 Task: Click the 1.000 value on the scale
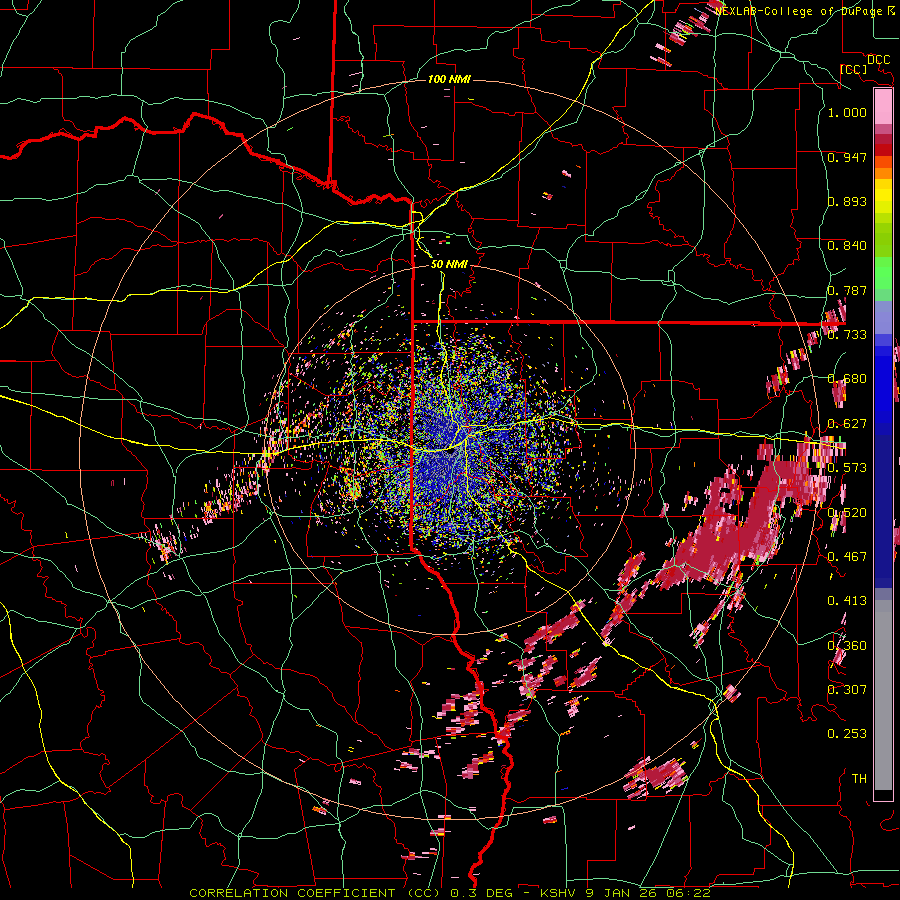click(847, 112)
